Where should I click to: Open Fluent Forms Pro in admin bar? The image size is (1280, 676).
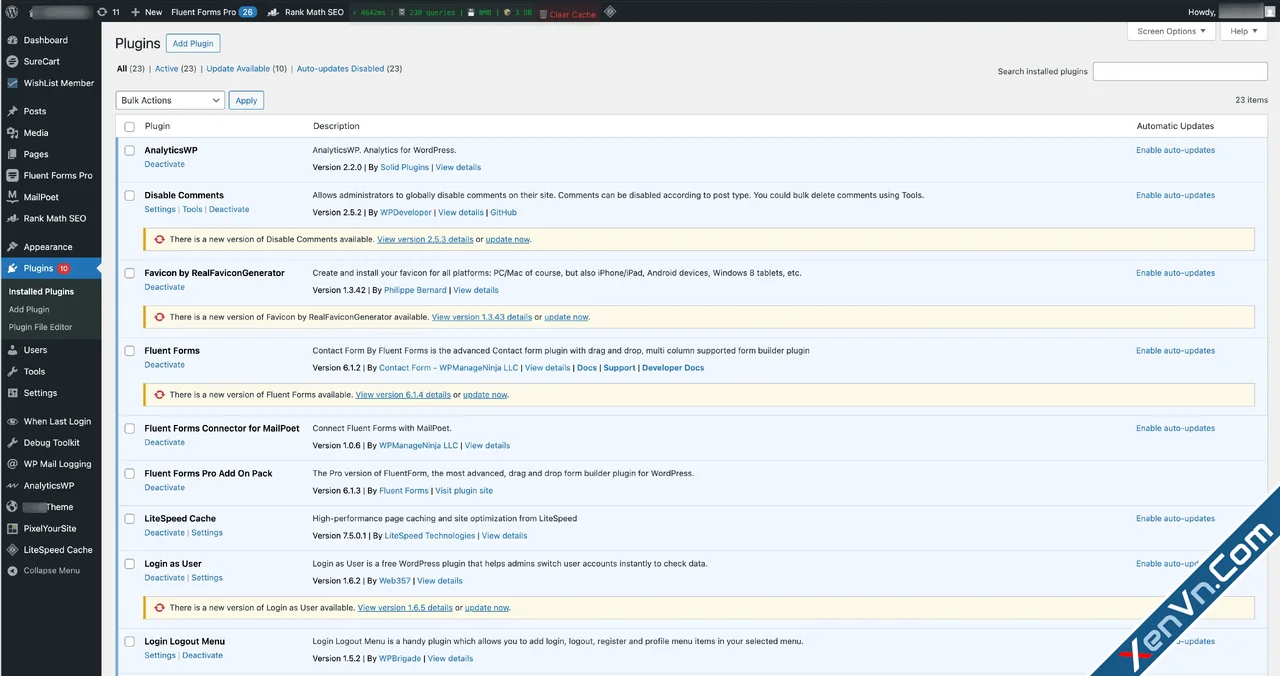(x=213, y=12)
